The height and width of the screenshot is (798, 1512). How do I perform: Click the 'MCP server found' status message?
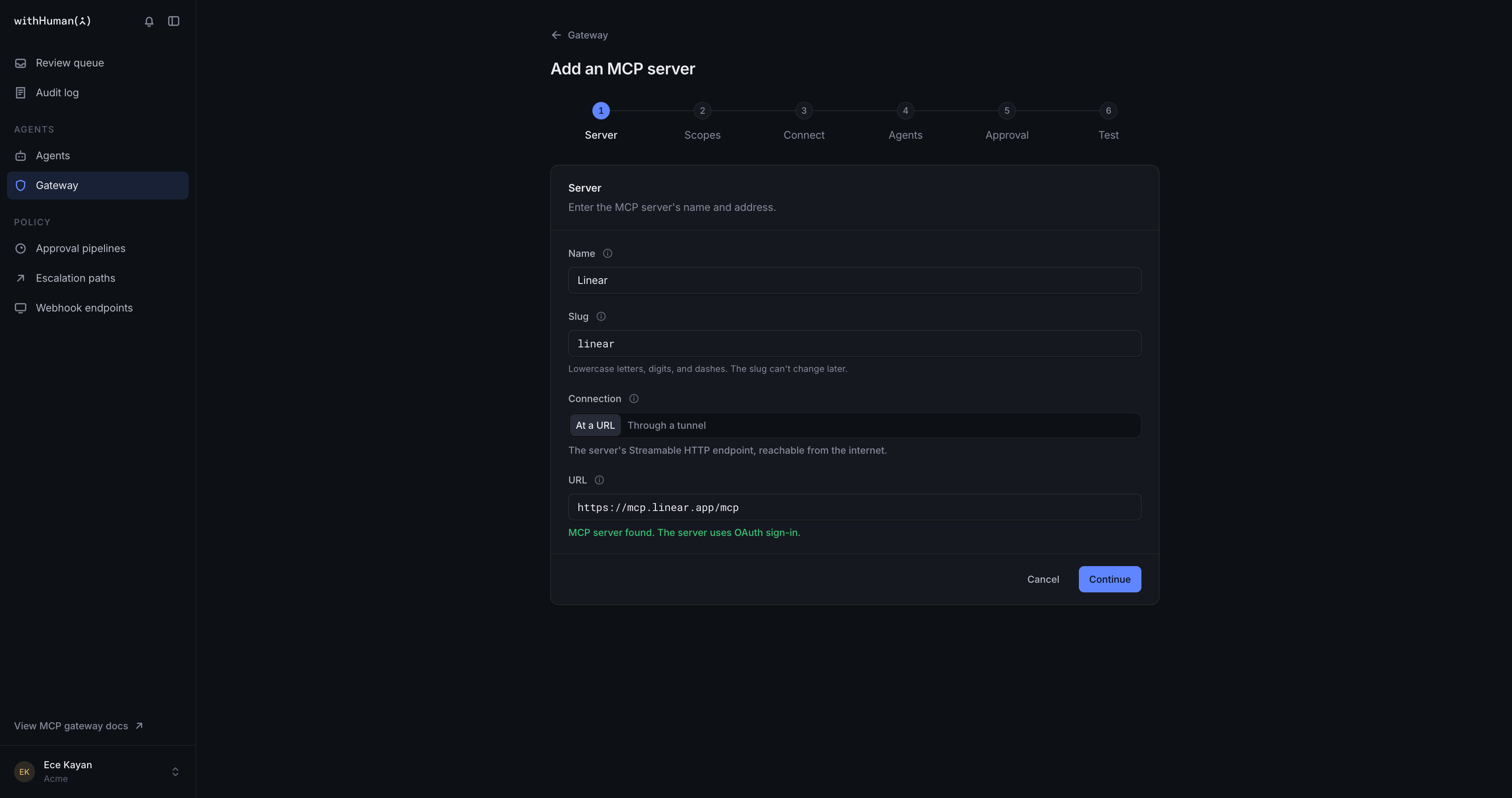684,533
